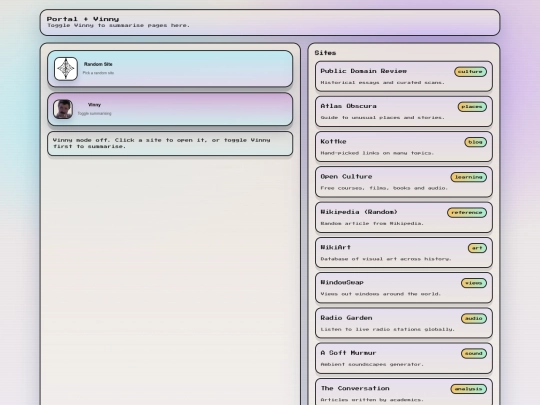Click the Portal + Vinny header title
The width and height of the screenshot is (540, 405).
click(x=83, y=19)
